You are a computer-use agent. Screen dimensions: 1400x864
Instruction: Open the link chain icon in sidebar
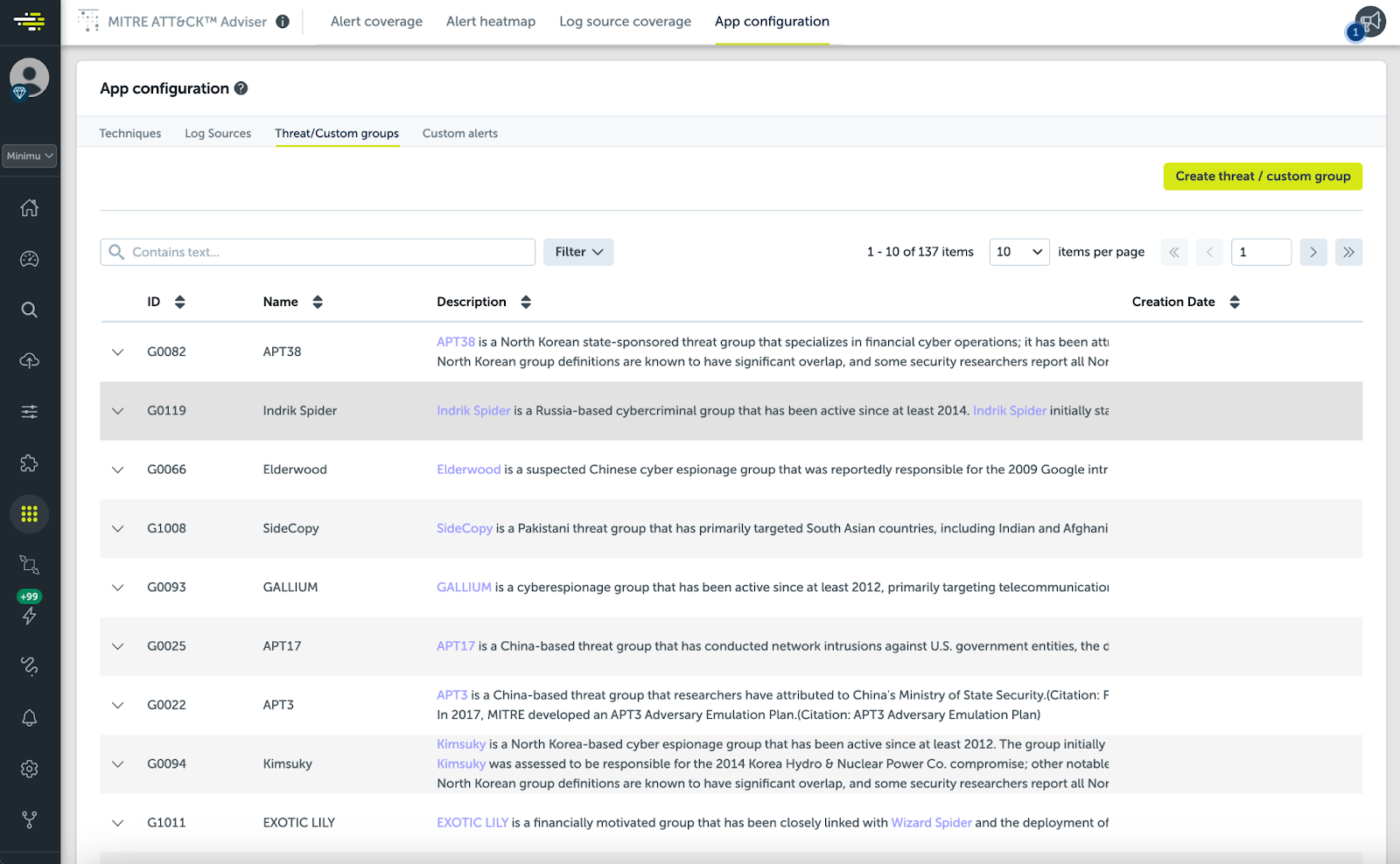pyautogui.click(x=30, y=666)
